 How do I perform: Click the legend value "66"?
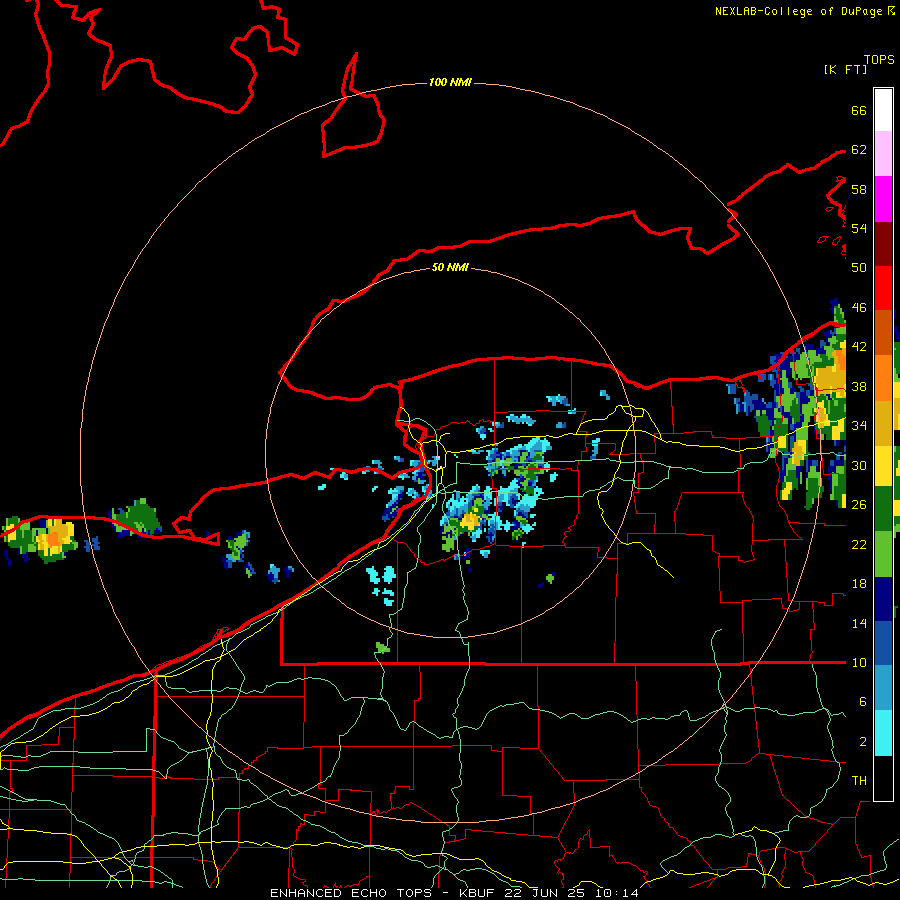pyautogui.click(x=859, y=111)
